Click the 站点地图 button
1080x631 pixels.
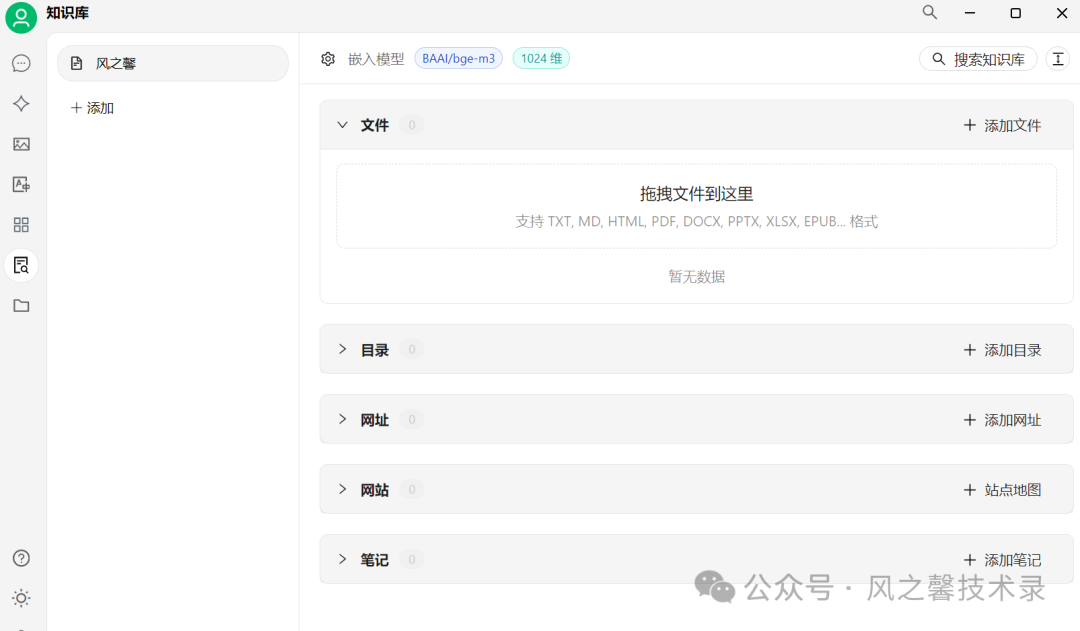pos(1002,490)
